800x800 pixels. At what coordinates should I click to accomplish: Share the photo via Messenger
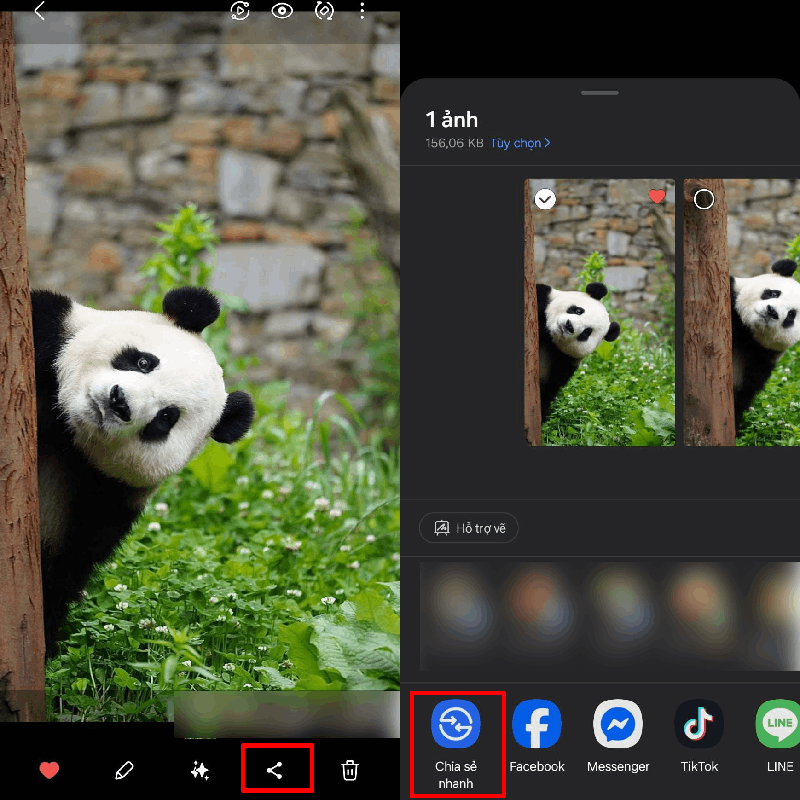tap(618, 736)
